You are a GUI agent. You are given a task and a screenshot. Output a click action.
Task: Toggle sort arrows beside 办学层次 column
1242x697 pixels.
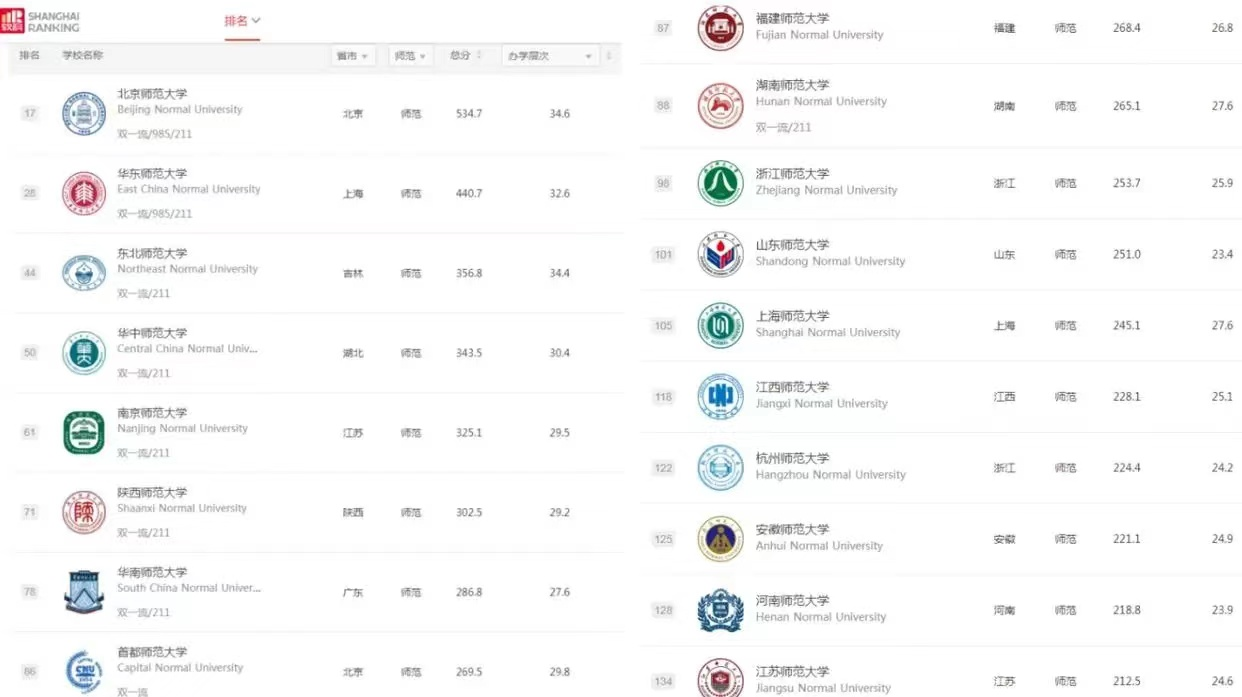click(x=609, y=56)
